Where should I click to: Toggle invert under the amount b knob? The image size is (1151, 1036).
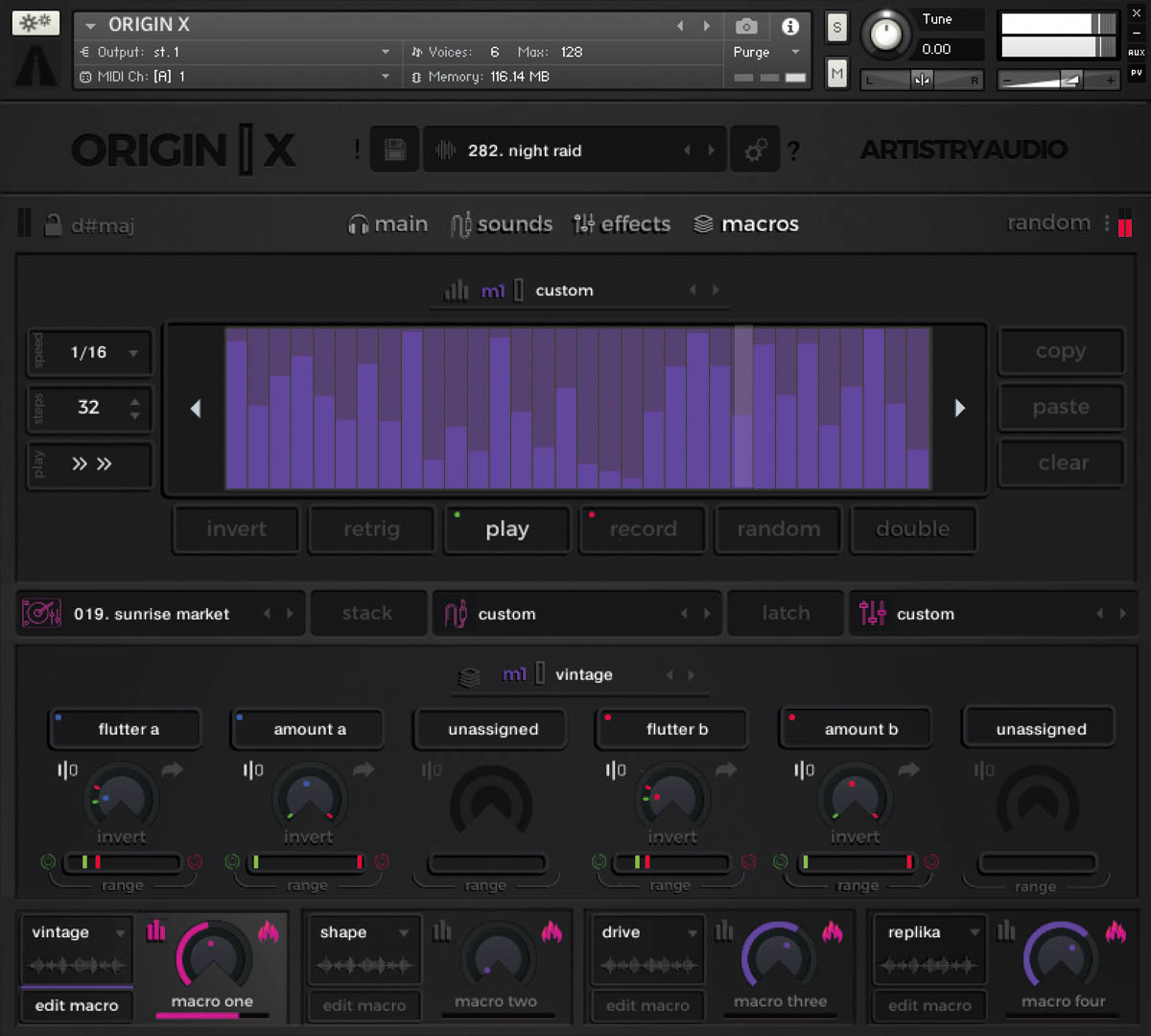(x=855, y=837)
